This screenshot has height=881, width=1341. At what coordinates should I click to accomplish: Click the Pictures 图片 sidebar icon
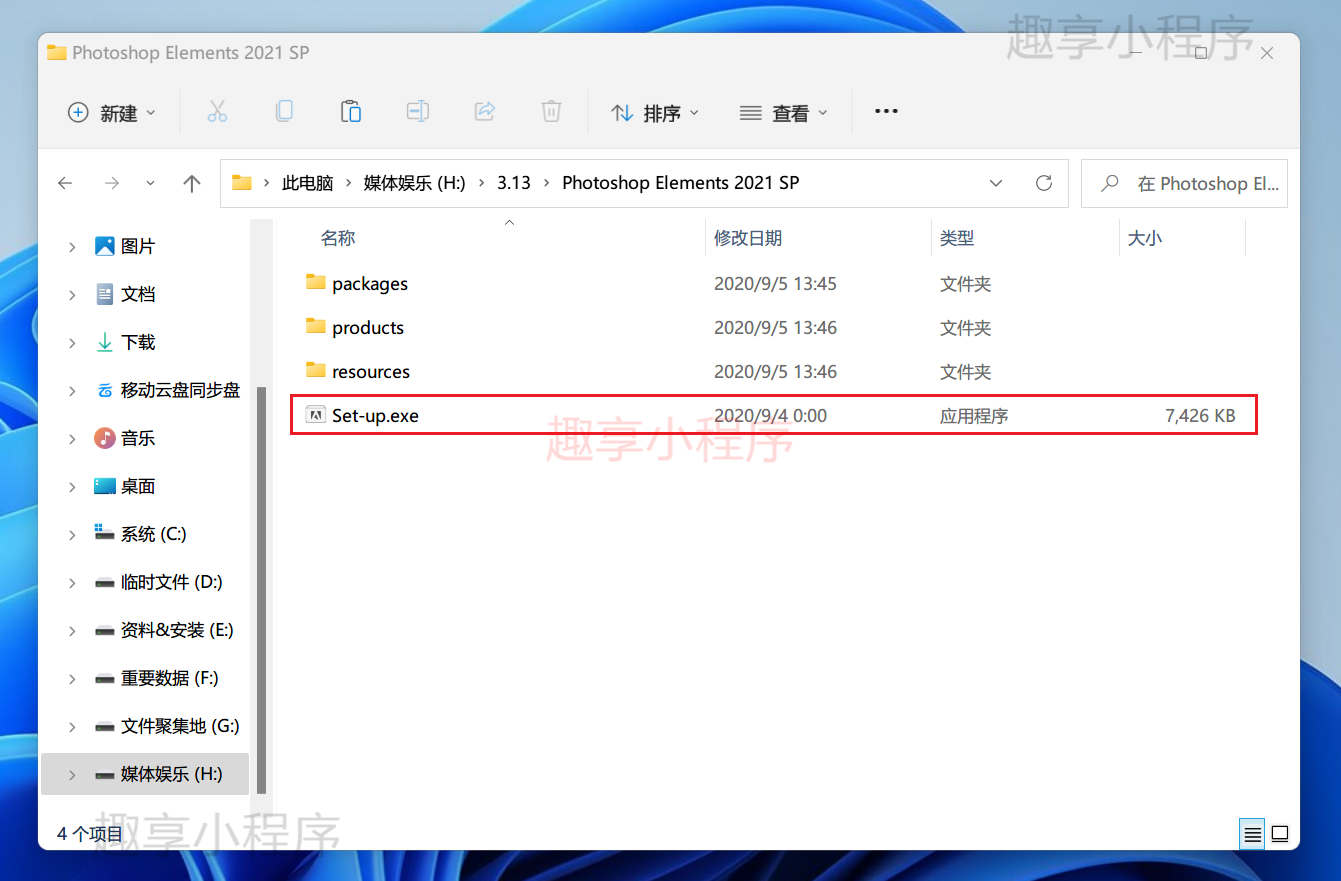point(104,246)
